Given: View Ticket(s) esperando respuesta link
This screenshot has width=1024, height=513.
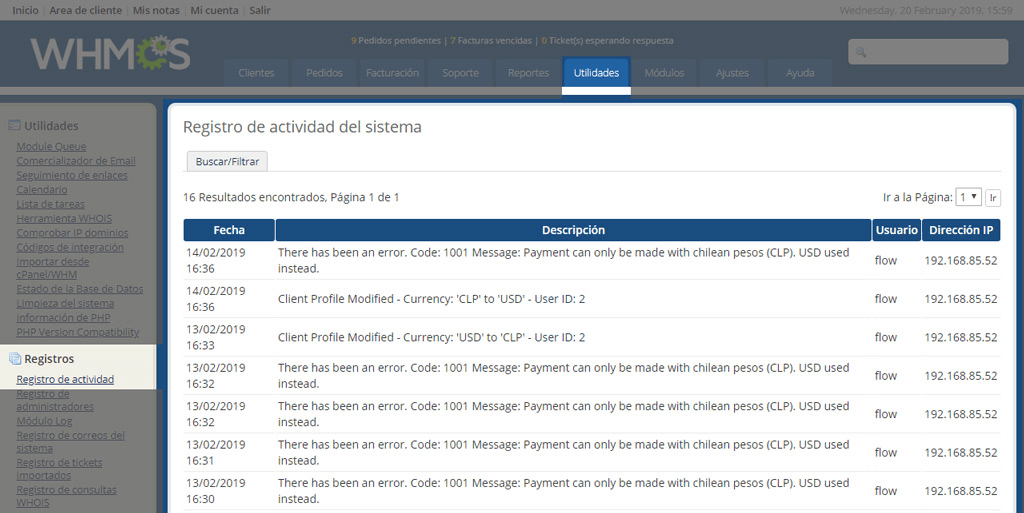Looking at the screenshot, I should pyautogui.click(x=607, y=40).
